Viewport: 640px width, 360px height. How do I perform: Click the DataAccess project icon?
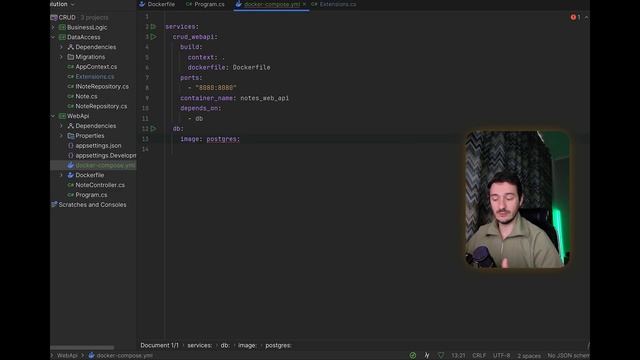pos(62,37)
